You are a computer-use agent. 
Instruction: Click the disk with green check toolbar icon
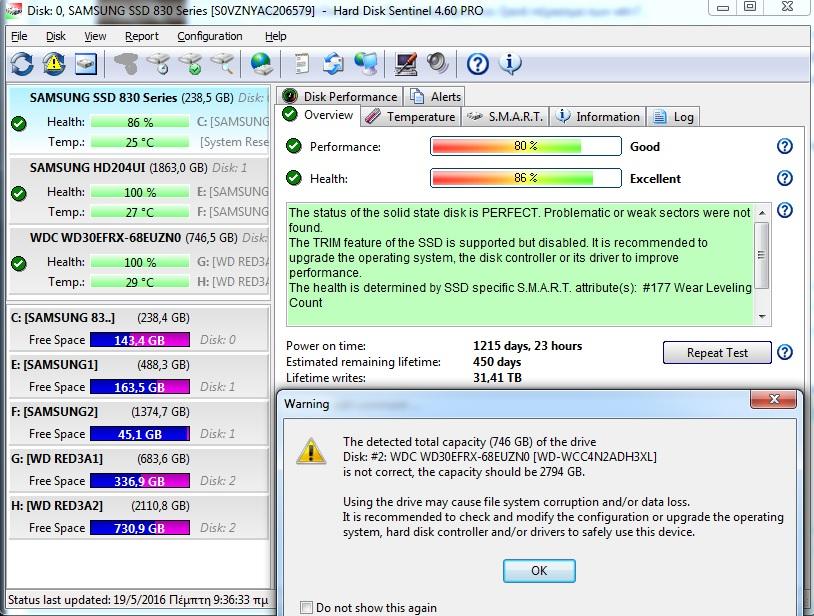click(190, 64)
